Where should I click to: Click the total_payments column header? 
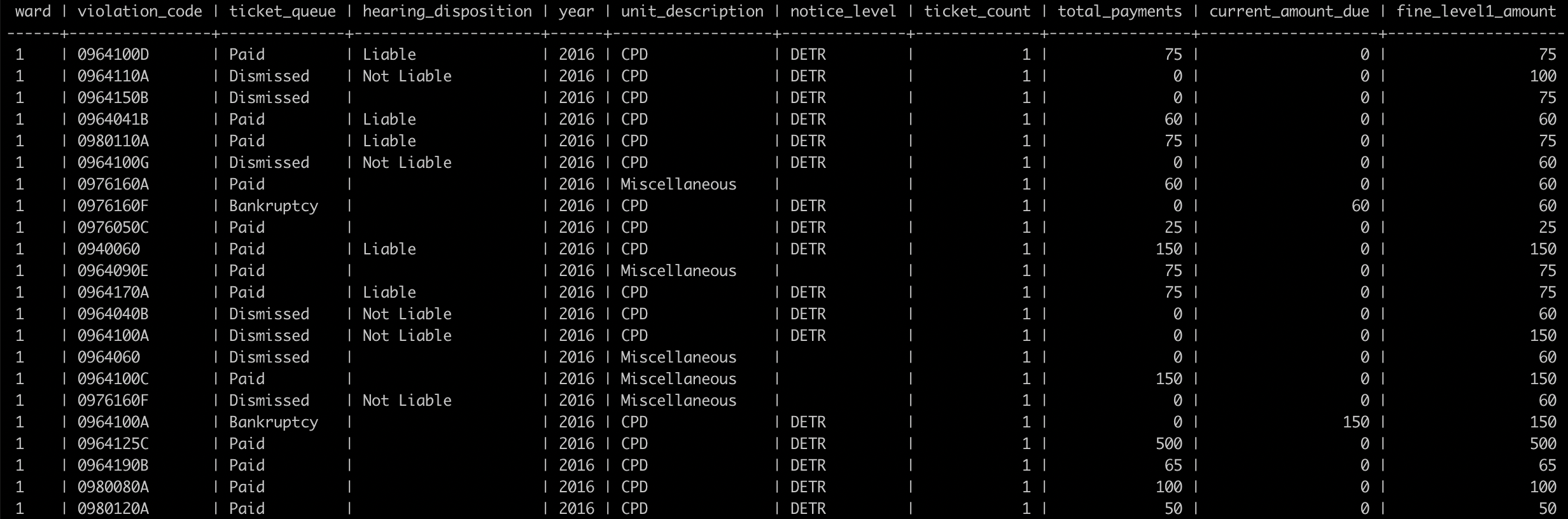coord(1119,11)
